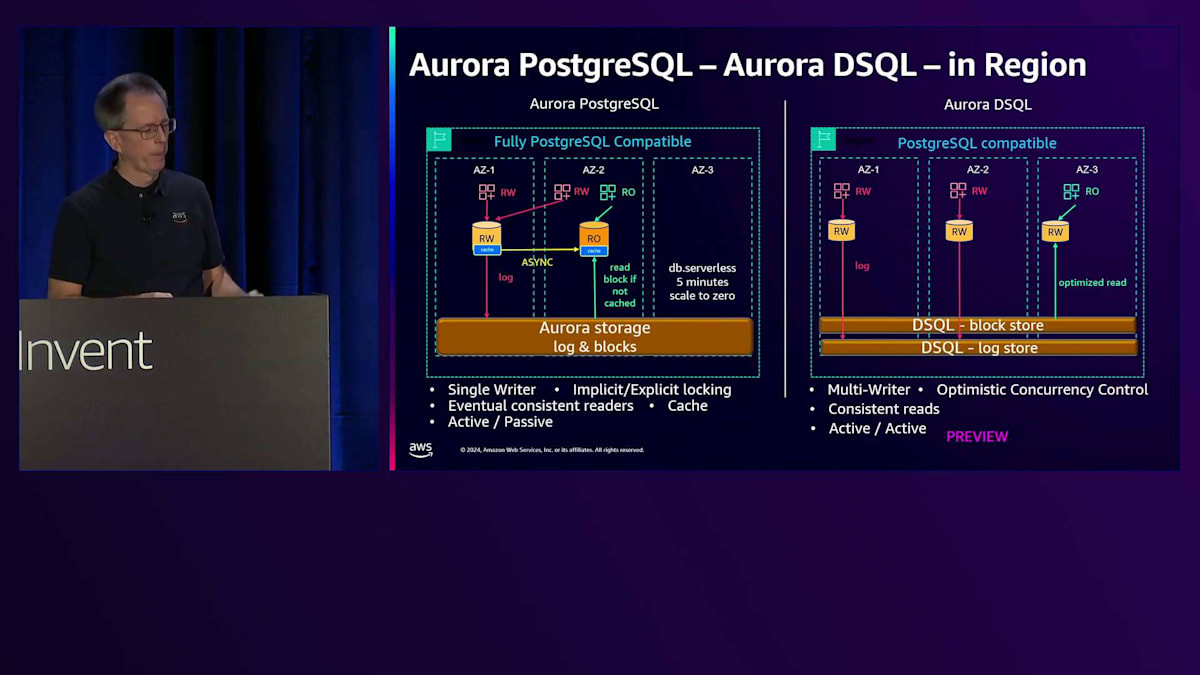Select the RW client icon in Aurora DSQL AZ-2
This screenshot has width=1200, height=675.
tap(959, 191)
